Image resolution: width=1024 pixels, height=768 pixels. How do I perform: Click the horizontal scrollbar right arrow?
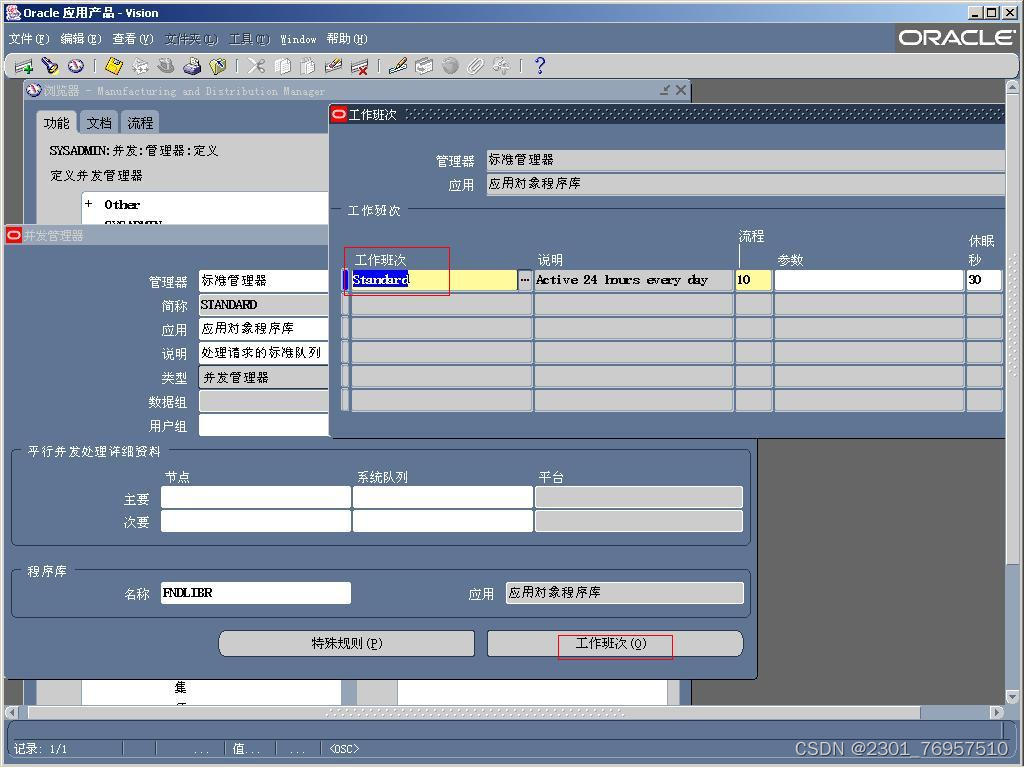coord(997,712)
